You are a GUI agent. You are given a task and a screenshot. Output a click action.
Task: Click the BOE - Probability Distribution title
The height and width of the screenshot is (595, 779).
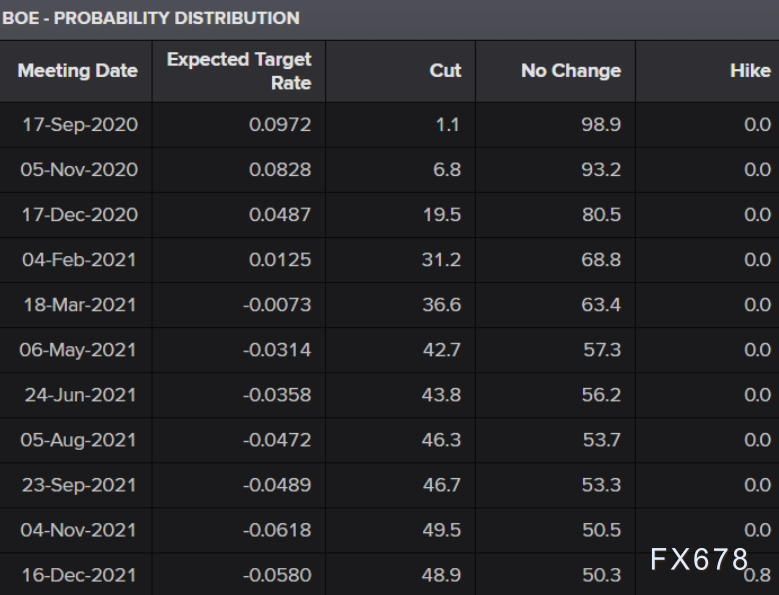(151, 18)
